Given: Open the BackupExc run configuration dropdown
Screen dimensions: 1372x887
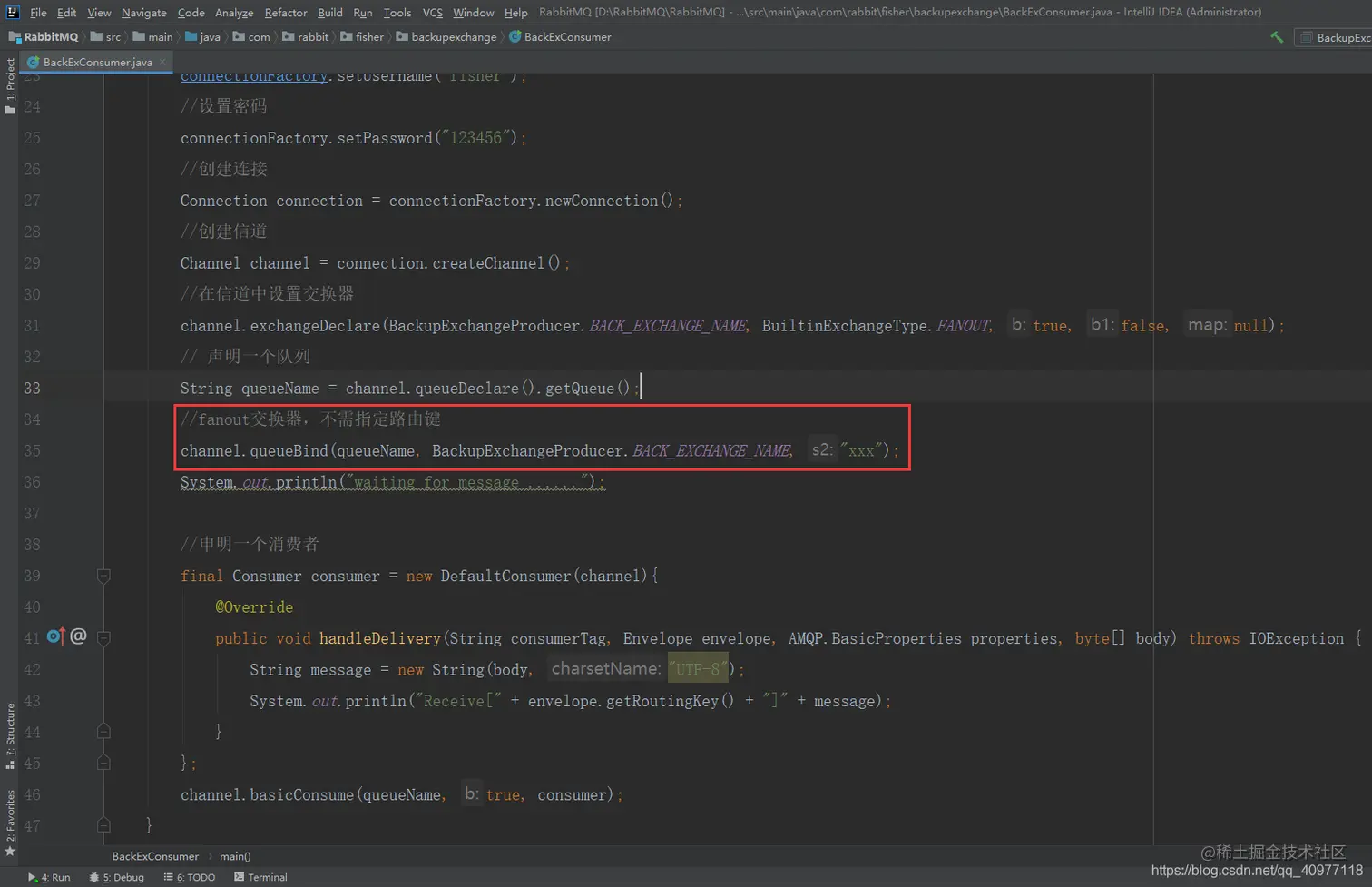Looking at the screenshot, I should pyautogui.click(x=1334, y=37).
